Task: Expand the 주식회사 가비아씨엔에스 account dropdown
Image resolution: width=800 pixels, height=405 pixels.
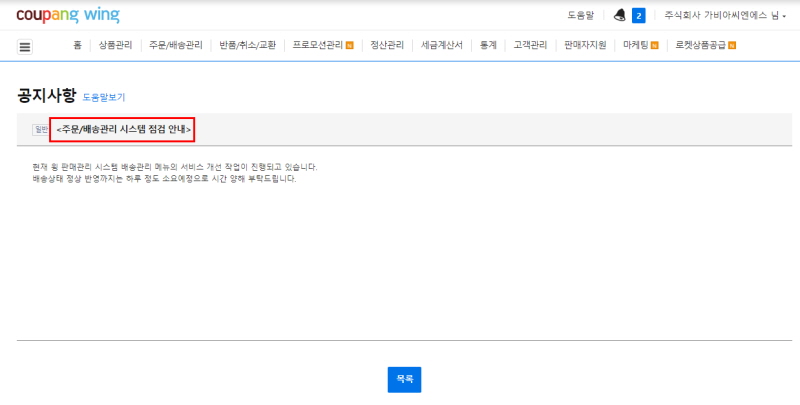Action: (725, 15)
